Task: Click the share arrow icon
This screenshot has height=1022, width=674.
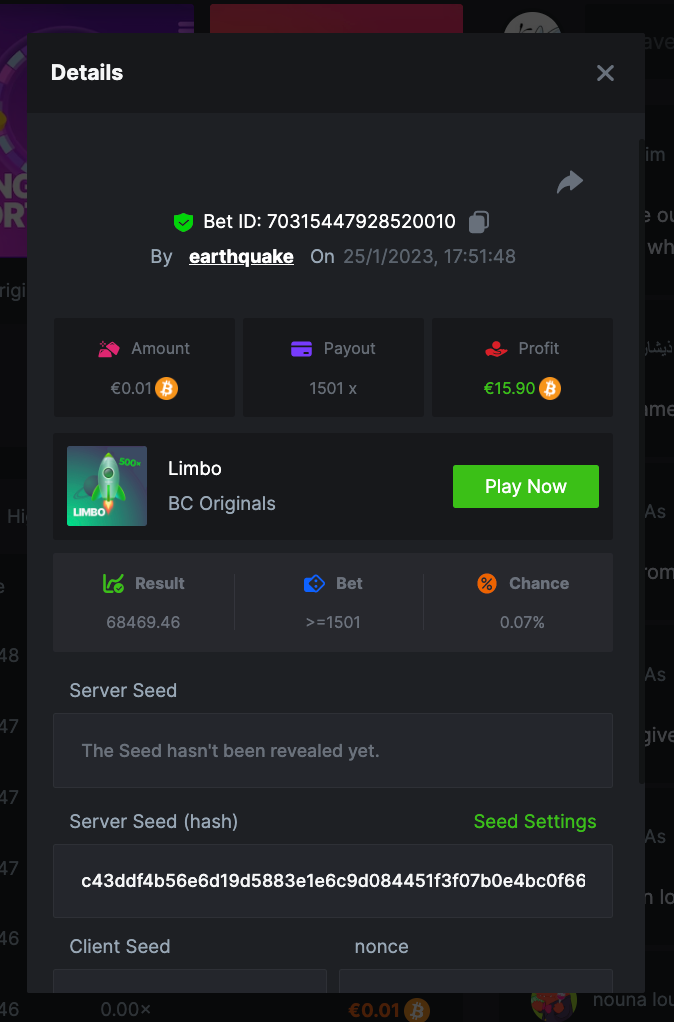Action: pyautogui.click(x=569, y=182)
